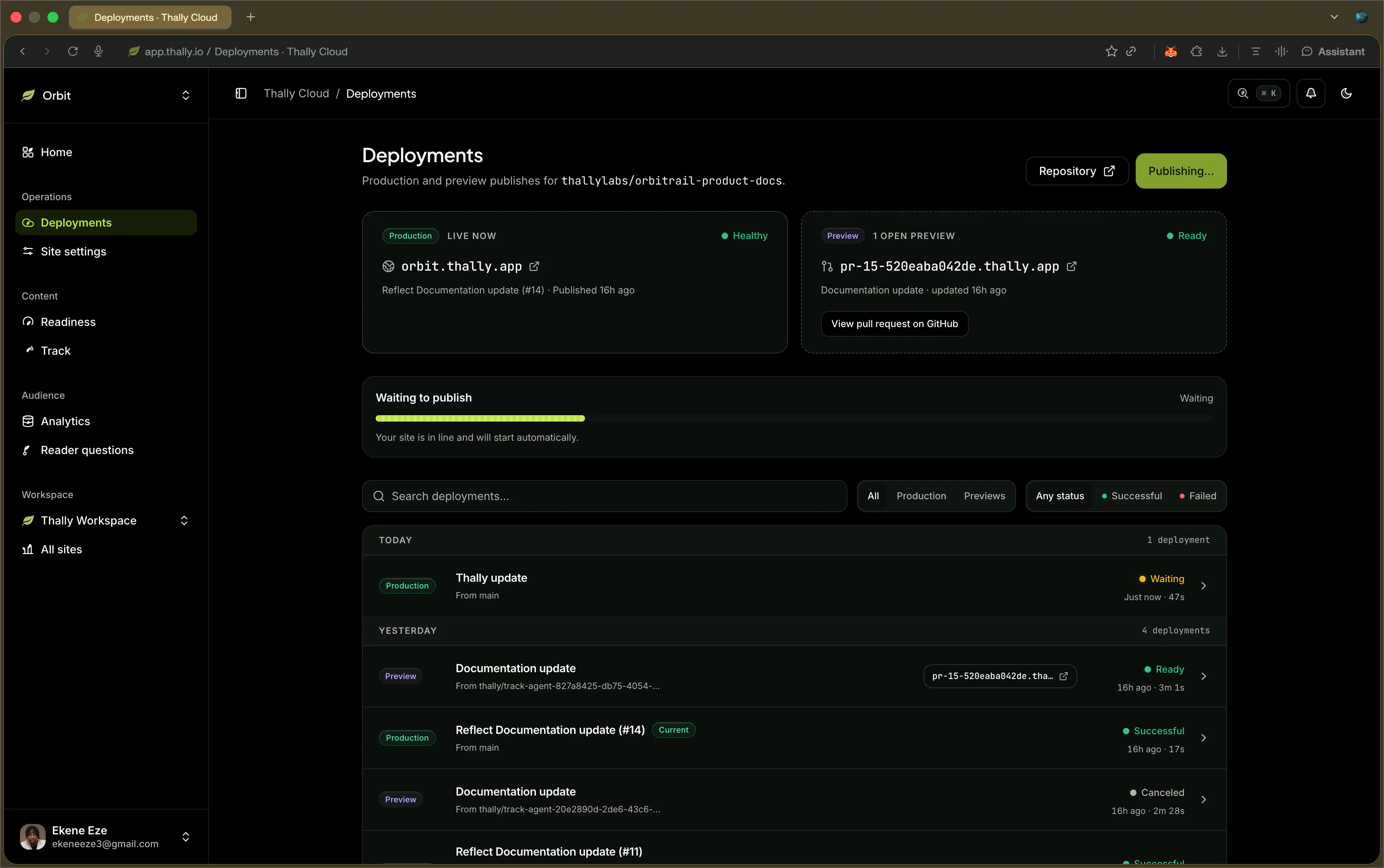Screen dimensions: 1384x868
Task: Click the search magnifier in deployments search
Action: pos(379,496)
